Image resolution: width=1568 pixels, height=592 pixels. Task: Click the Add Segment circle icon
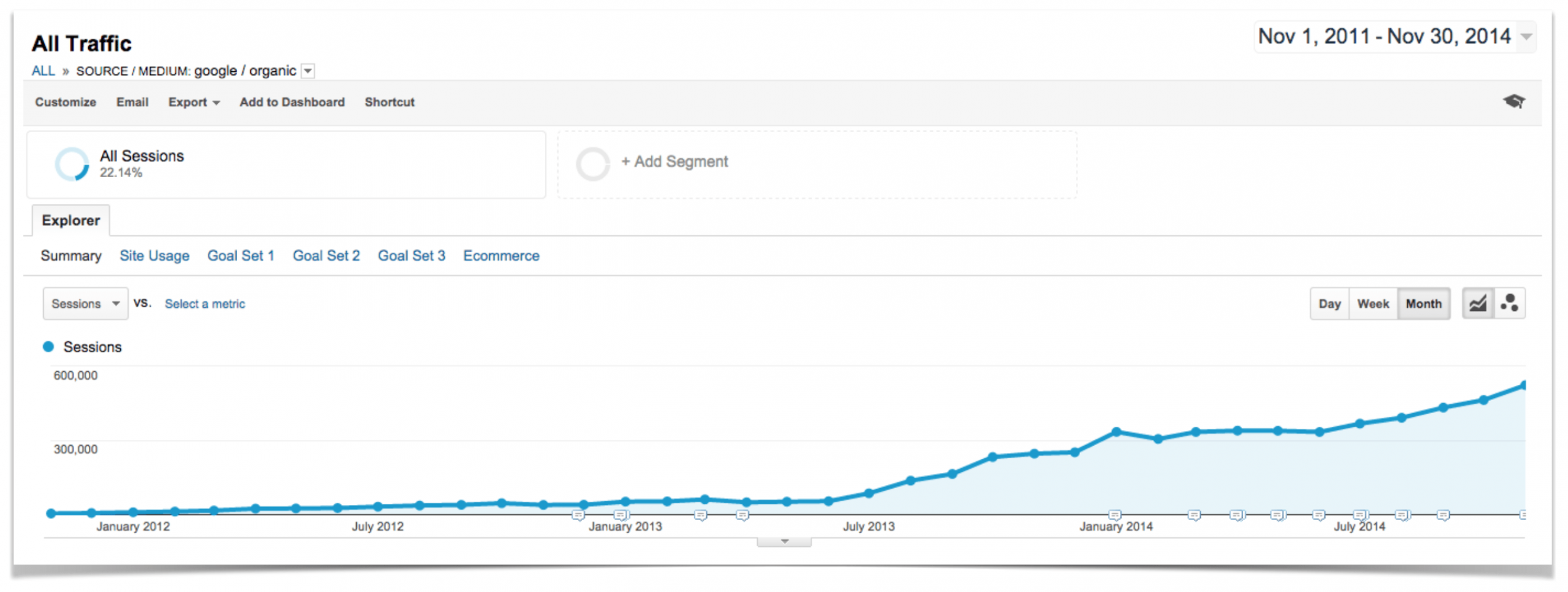pos(593,162)
